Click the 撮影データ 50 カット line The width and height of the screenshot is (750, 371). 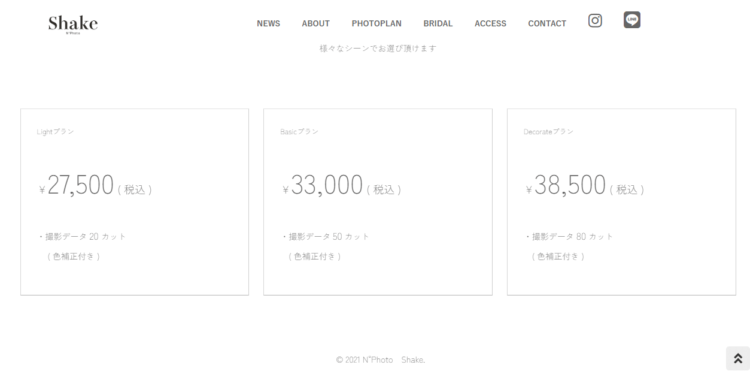point(326,237)
